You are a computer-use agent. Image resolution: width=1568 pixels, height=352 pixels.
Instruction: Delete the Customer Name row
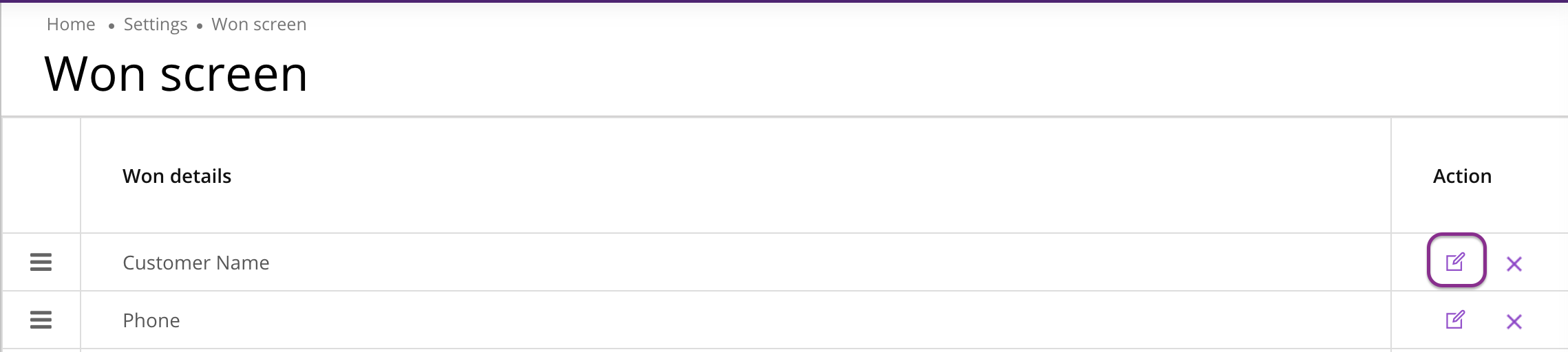(1514, 263)
